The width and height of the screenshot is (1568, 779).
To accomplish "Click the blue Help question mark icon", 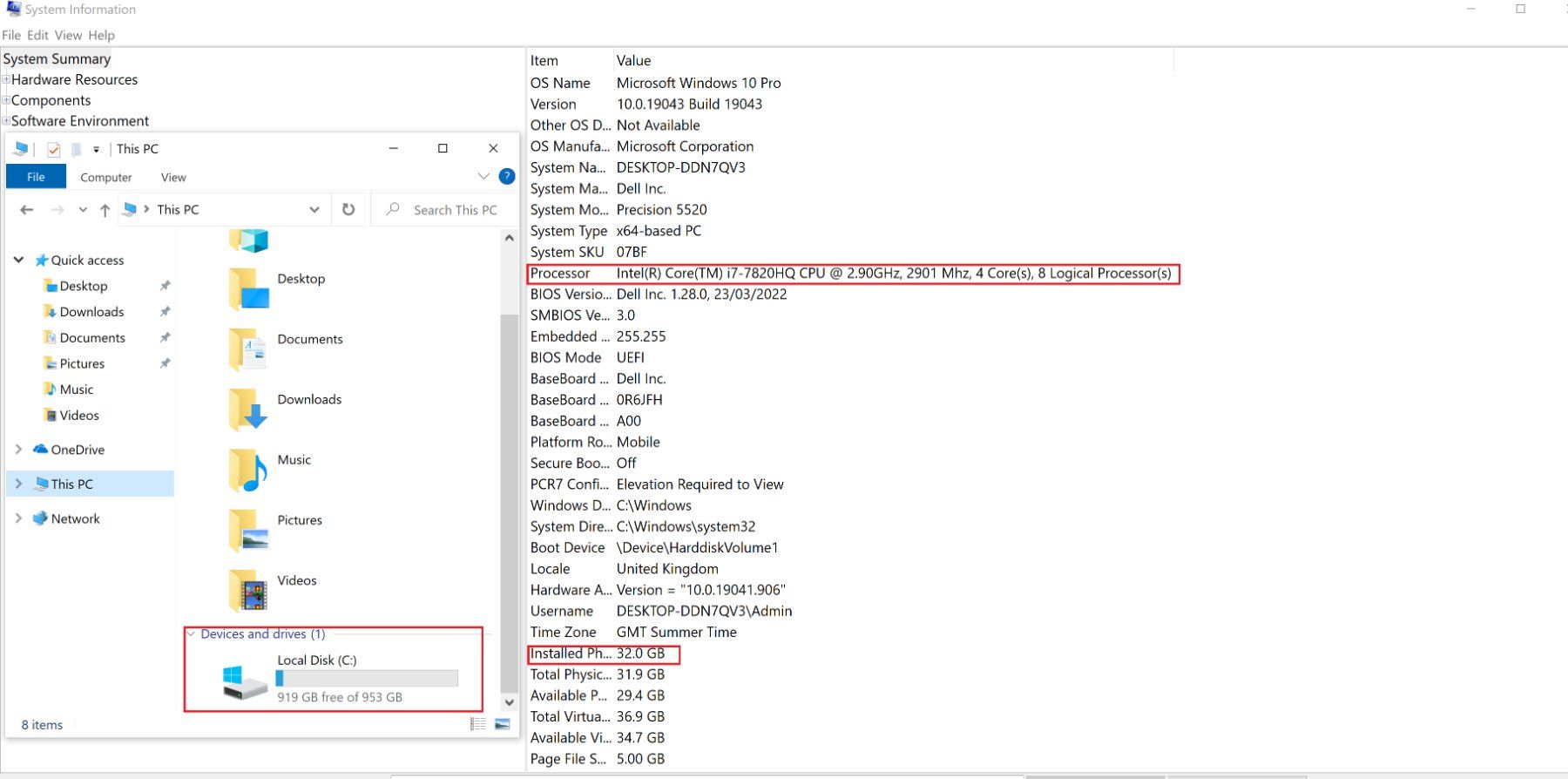I will pos(507,176).
